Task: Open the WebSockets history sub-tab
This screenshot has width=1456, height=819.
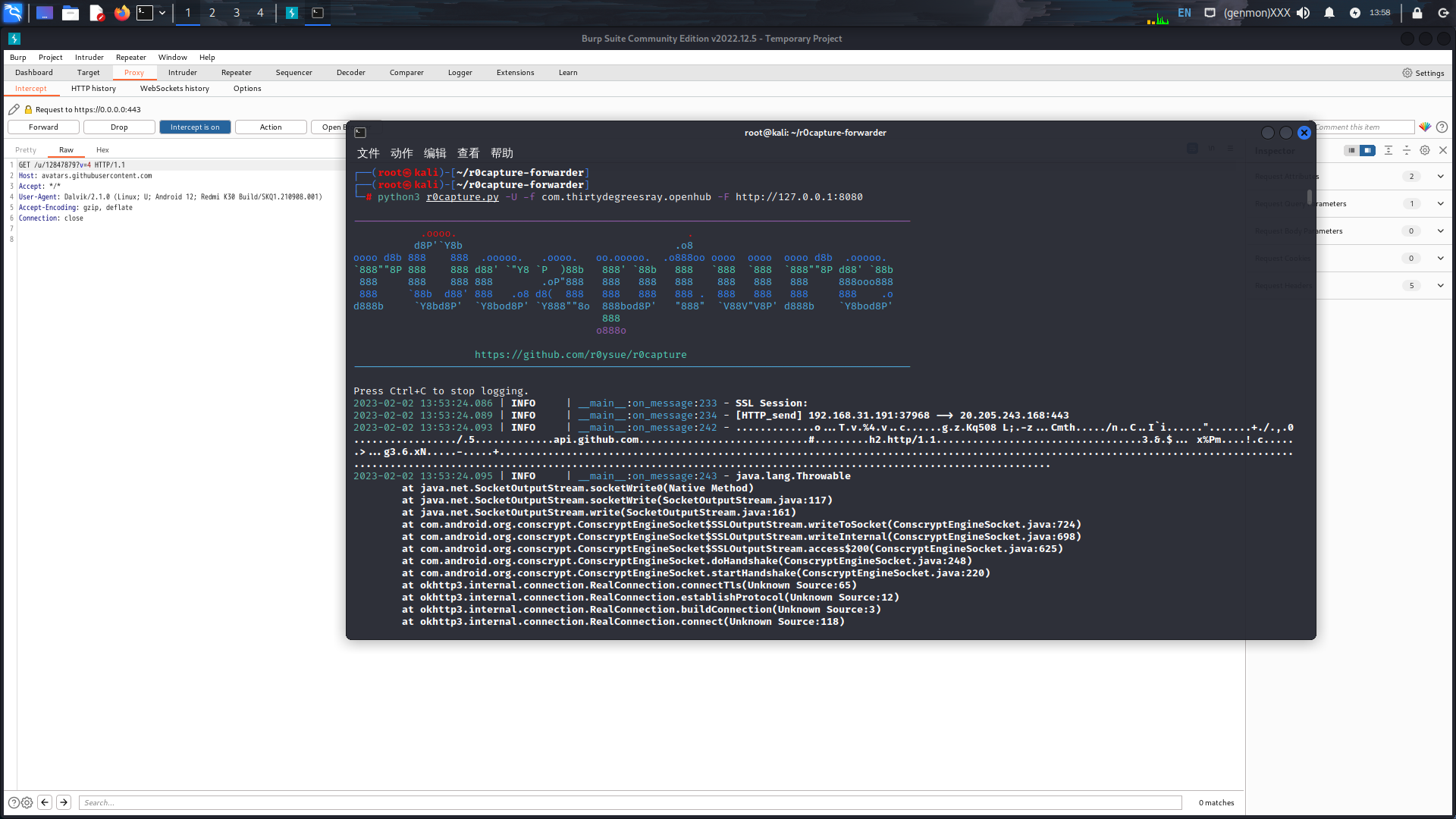Action: 174,89
